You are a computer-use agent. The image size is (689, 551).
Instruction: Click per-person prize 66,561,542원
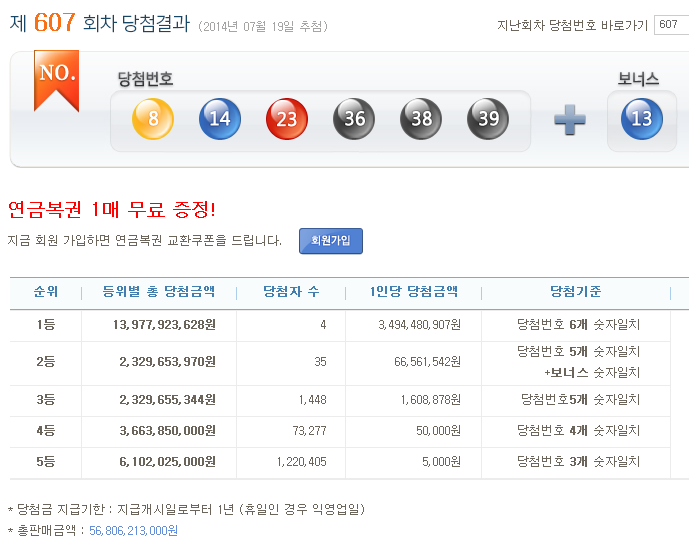pyautogui.click(x=428, y=362)
